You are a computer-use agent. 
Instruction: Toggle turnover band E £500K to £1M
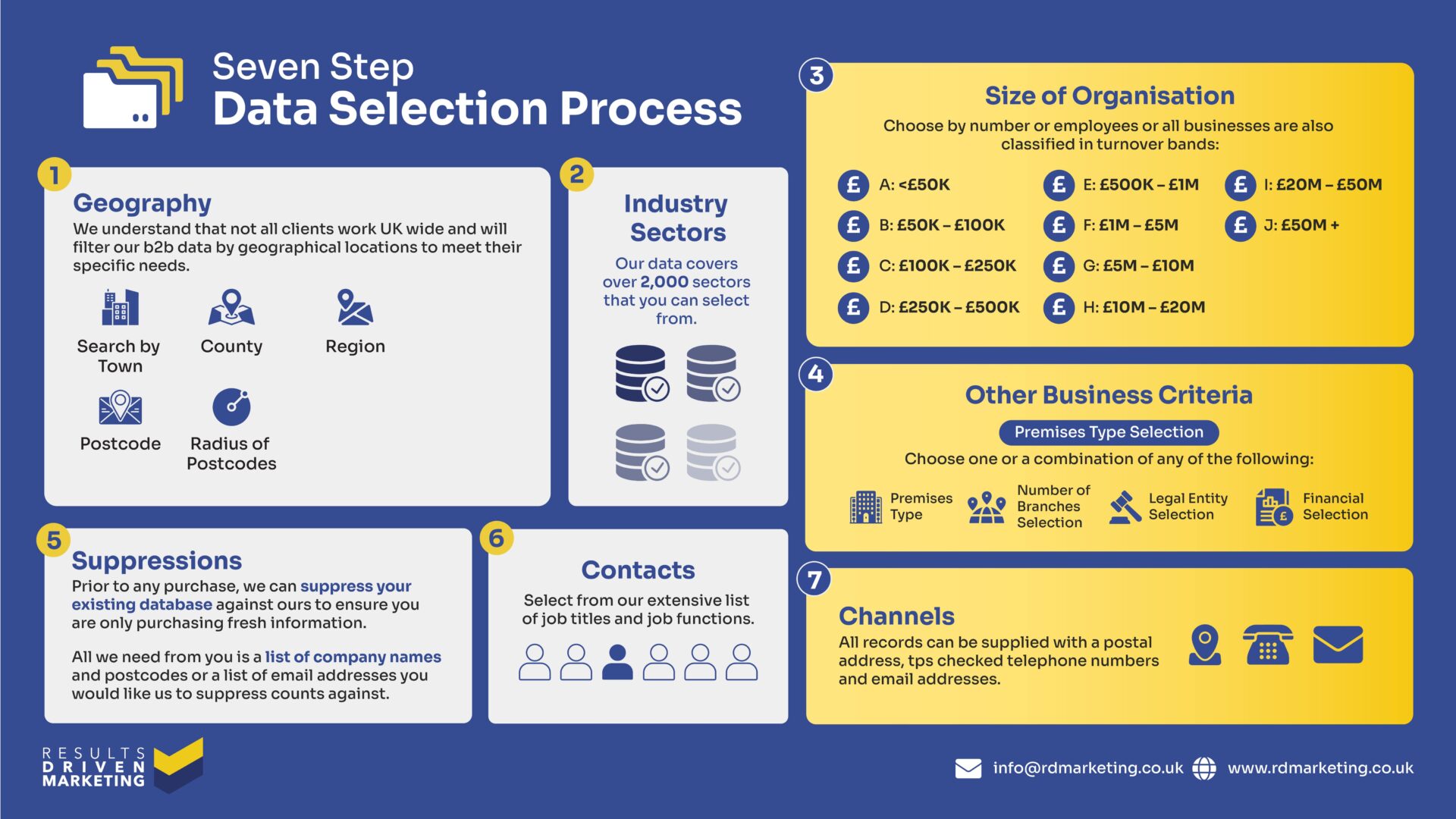click(x=1047, y=183)
